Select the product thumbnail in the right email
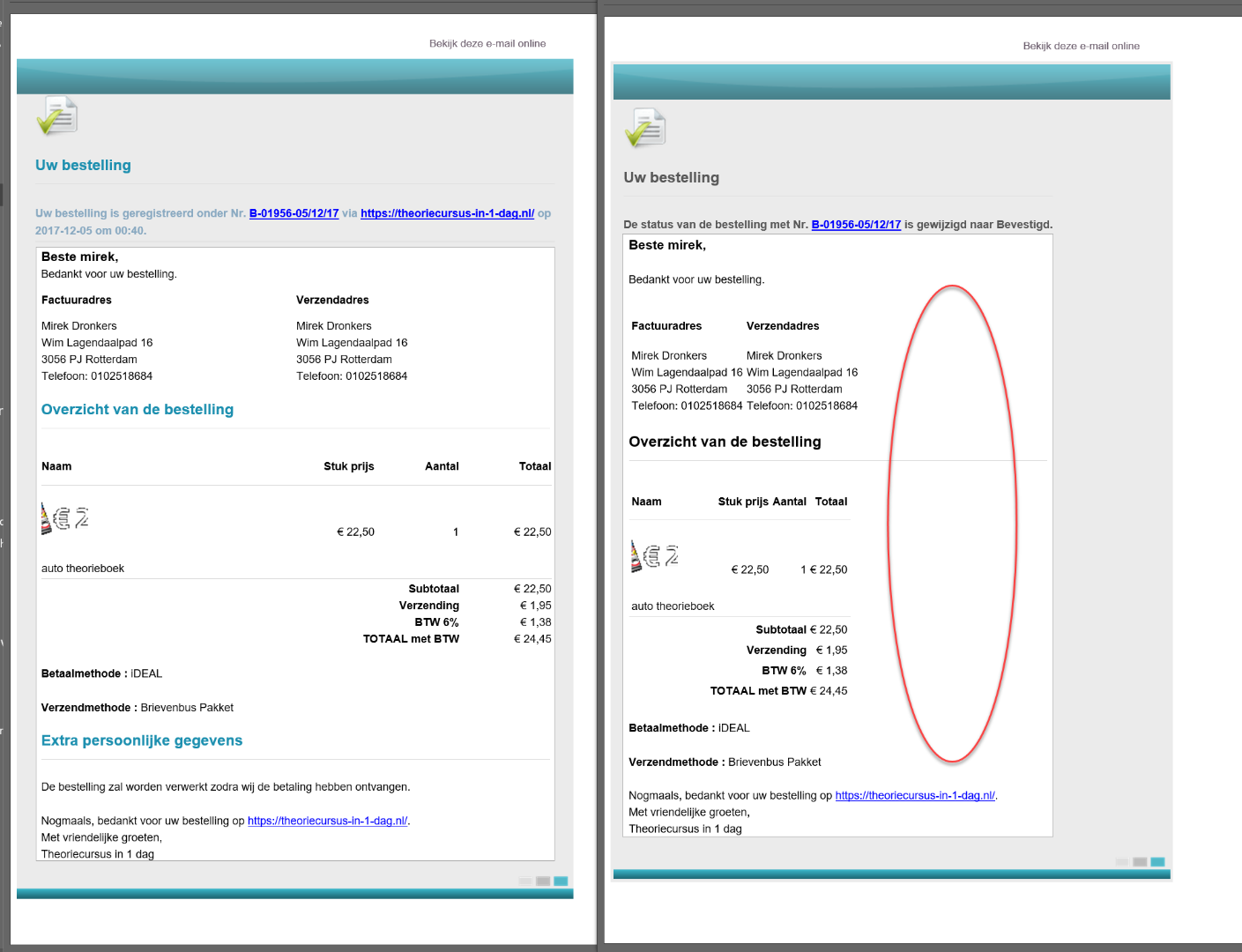 click(x=654, y=556)
